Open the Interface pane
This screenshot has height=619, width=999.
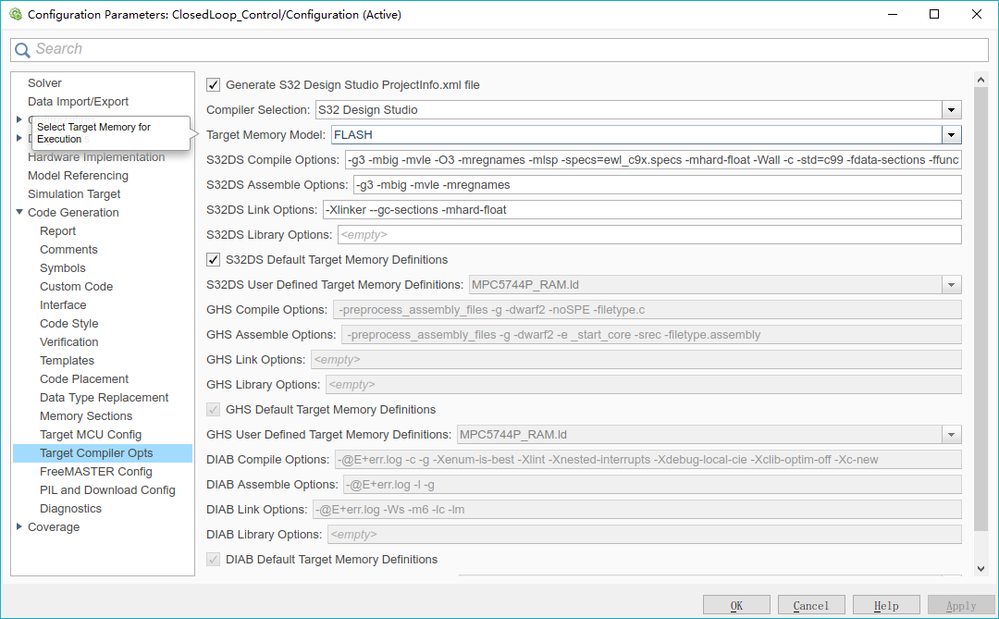coord(63,304)
